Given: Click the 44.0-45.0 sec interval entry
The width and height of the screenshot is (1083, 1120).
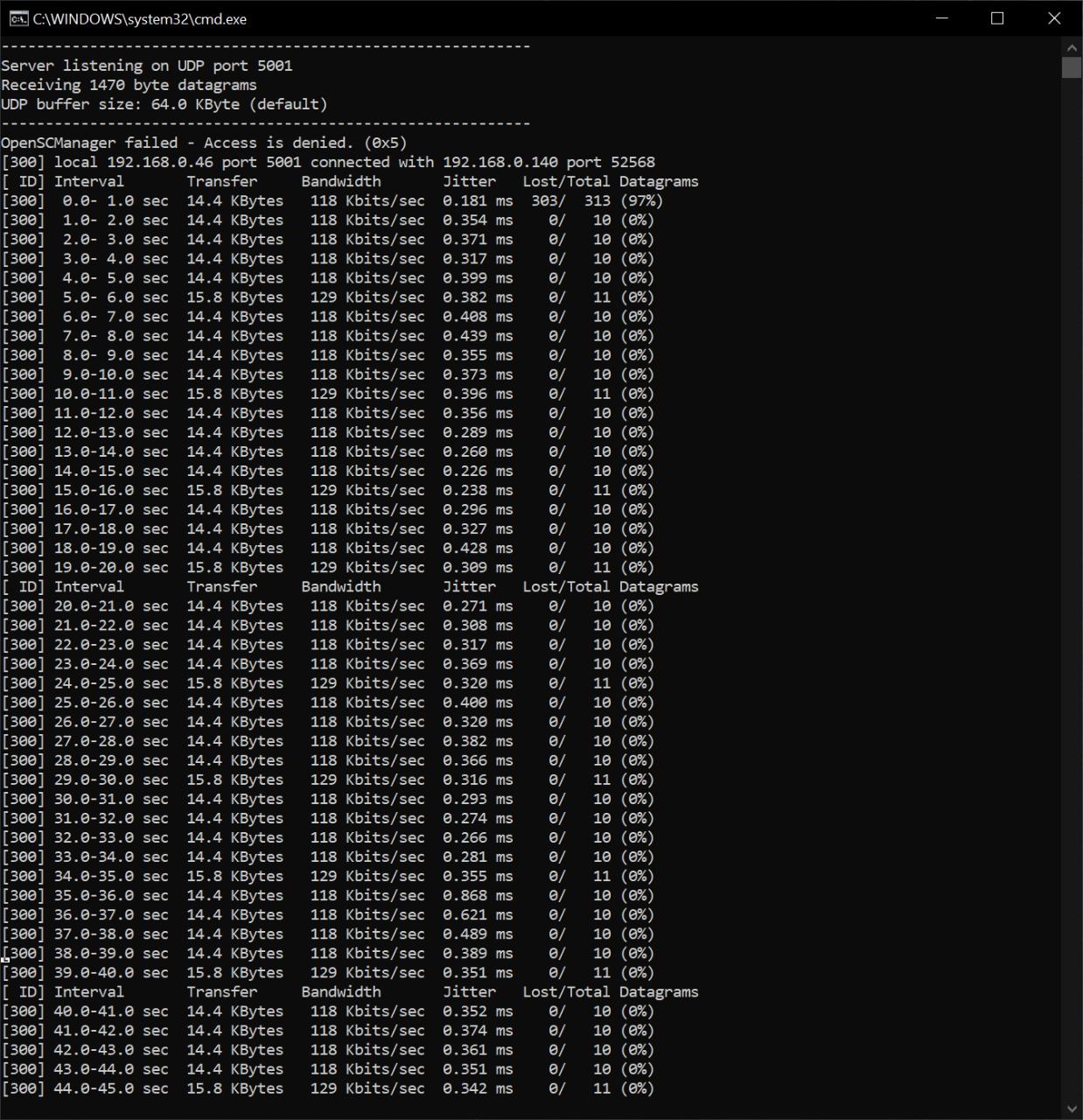Looking at the screenshot, I should tap(111, 1088).
